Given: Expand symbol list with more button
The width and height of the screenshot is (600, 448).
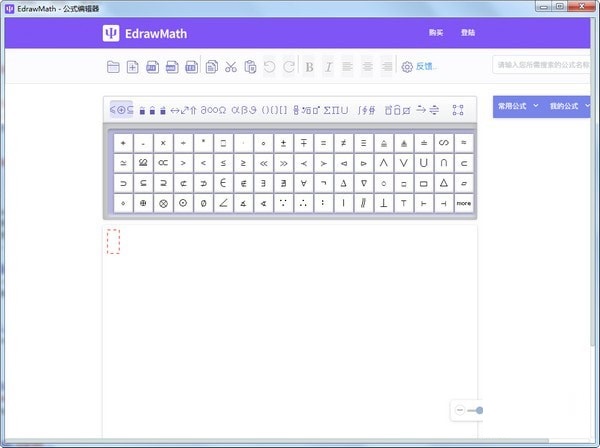Looking at the screenshot, I should point(463,203).
